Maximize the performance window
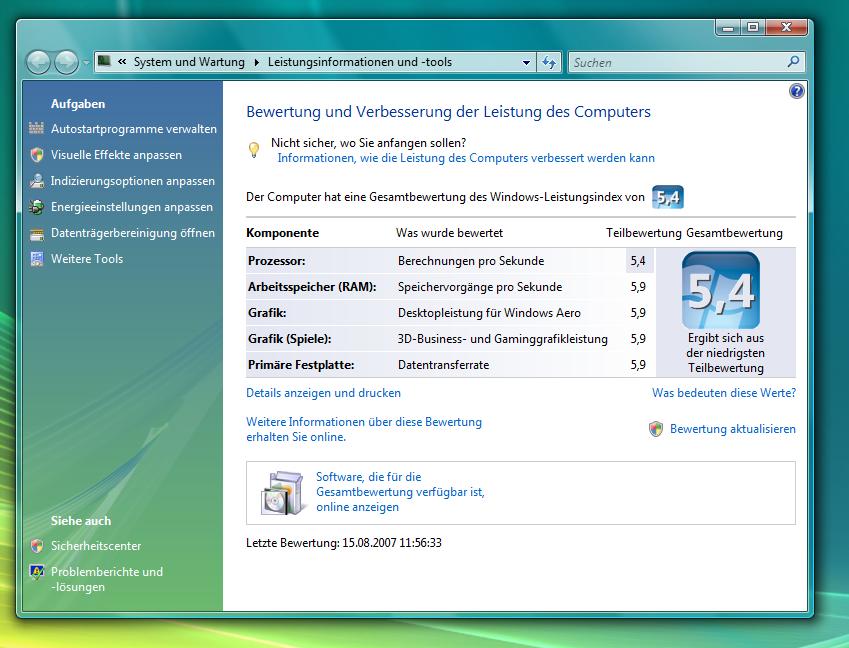The width and height of the screenshot is (849, 648). click(753, 27)
